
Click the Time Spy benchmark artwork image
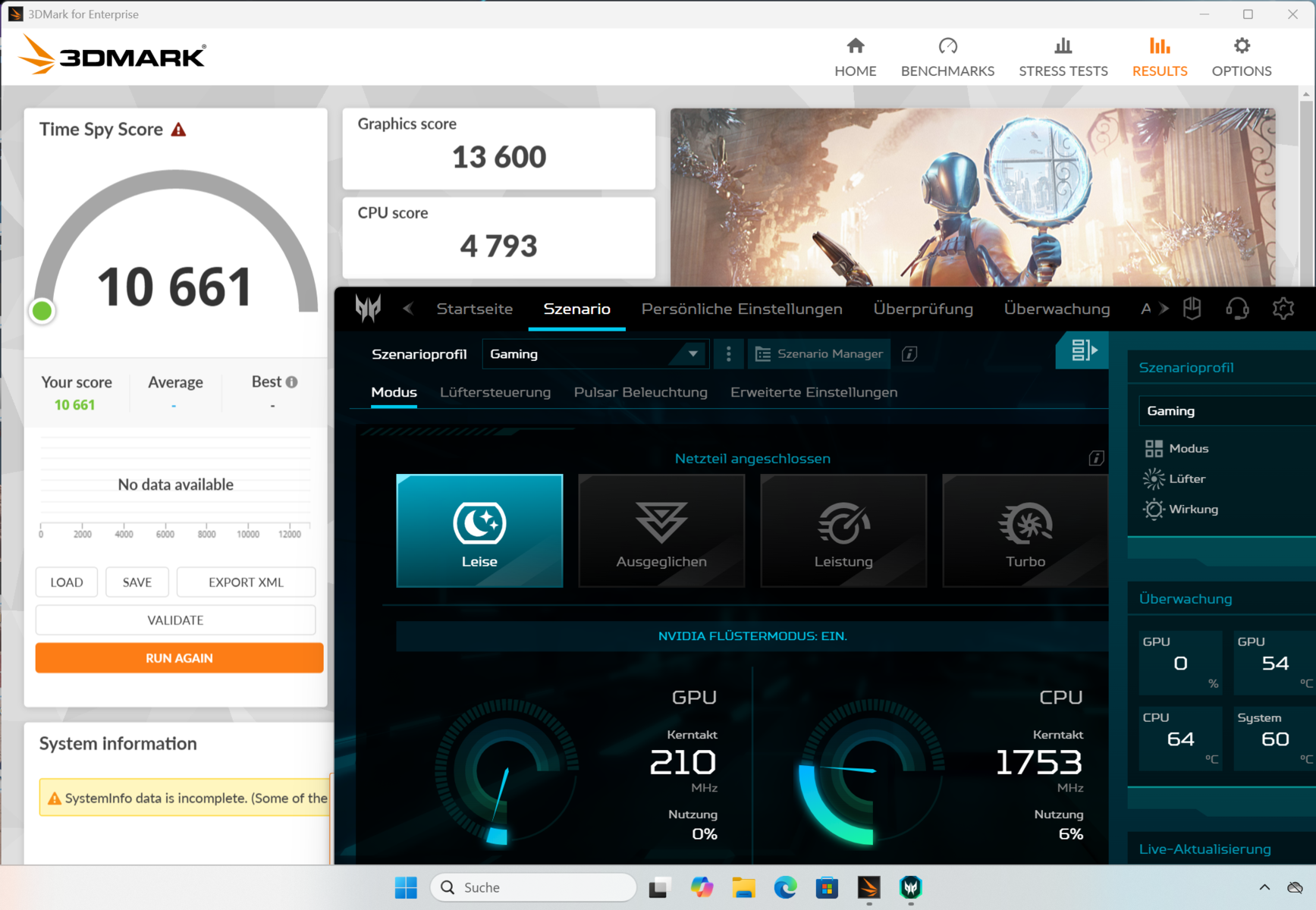pos(972,197)
